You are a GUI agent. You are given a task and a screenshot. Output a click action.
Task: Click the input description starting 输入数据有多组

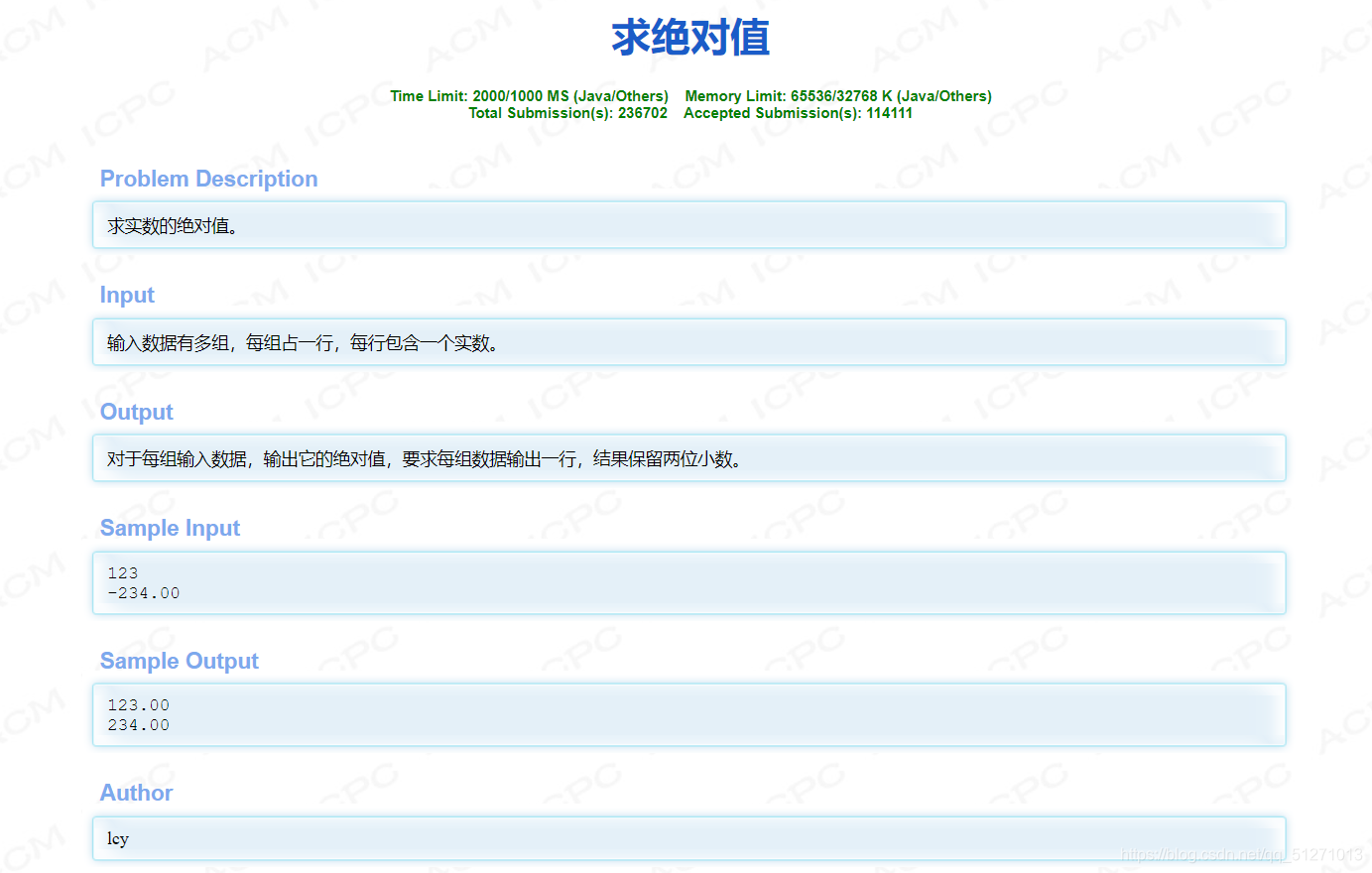point(303,343)
